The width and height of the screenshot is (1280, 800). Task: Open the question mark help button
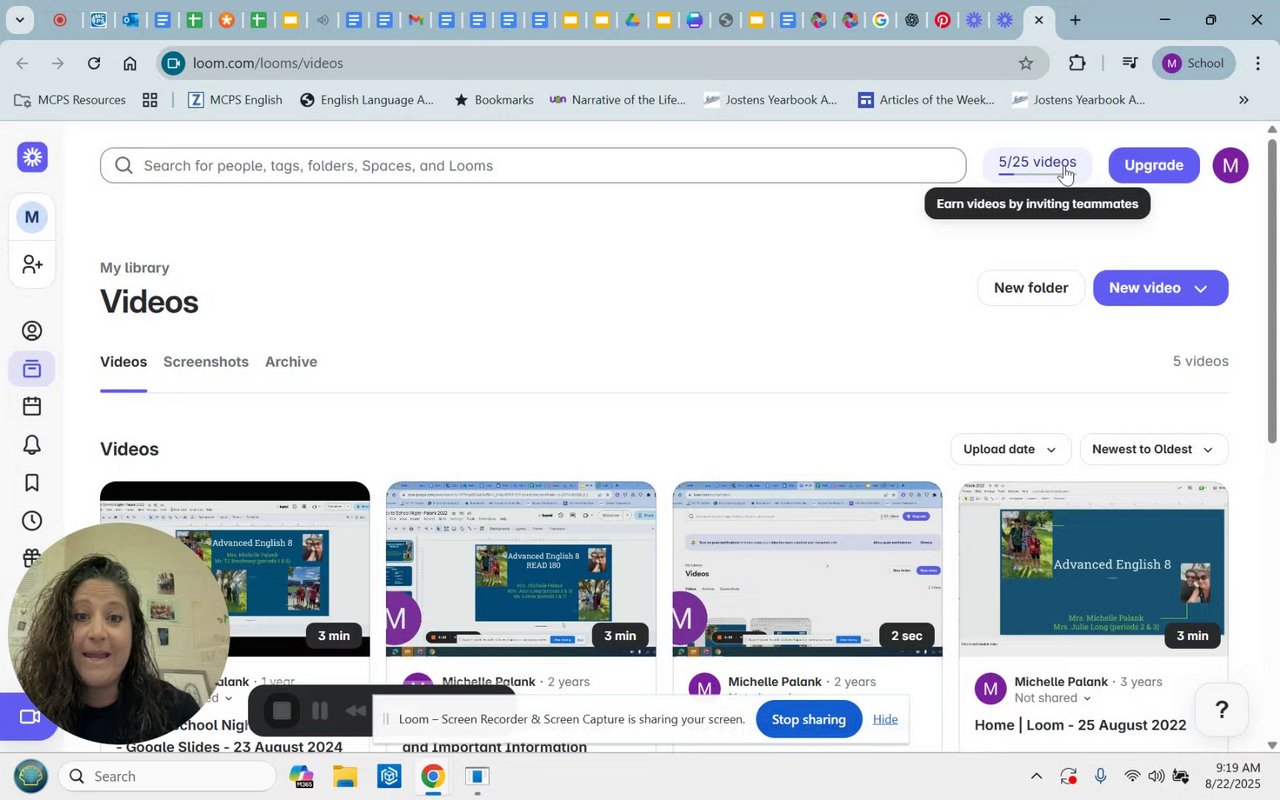point(1221,710)
